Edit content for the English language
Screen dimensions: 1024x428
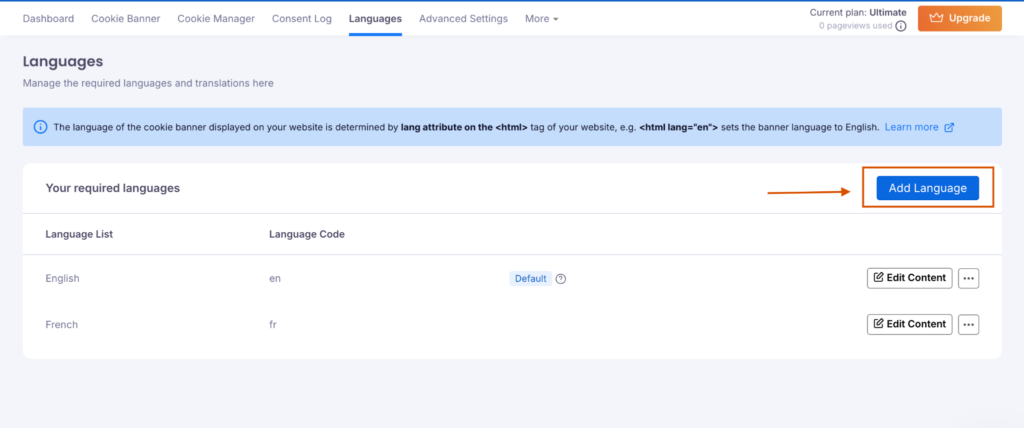pos(909,278)
